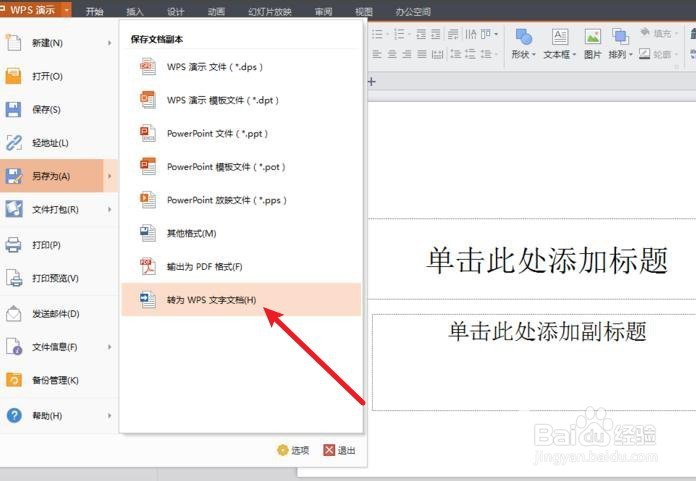Viewport: 696px width, 481px height.
Task: Click the 选项 options button
Action: 293,450
